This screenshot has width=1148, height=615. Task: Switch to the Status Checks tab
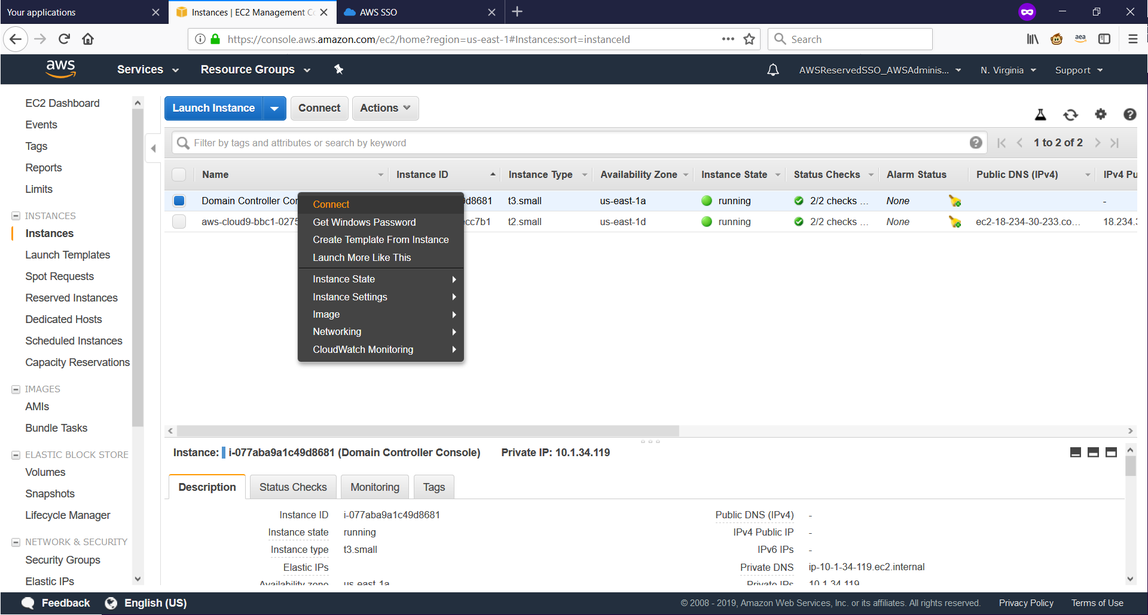(x=293, y=487)
